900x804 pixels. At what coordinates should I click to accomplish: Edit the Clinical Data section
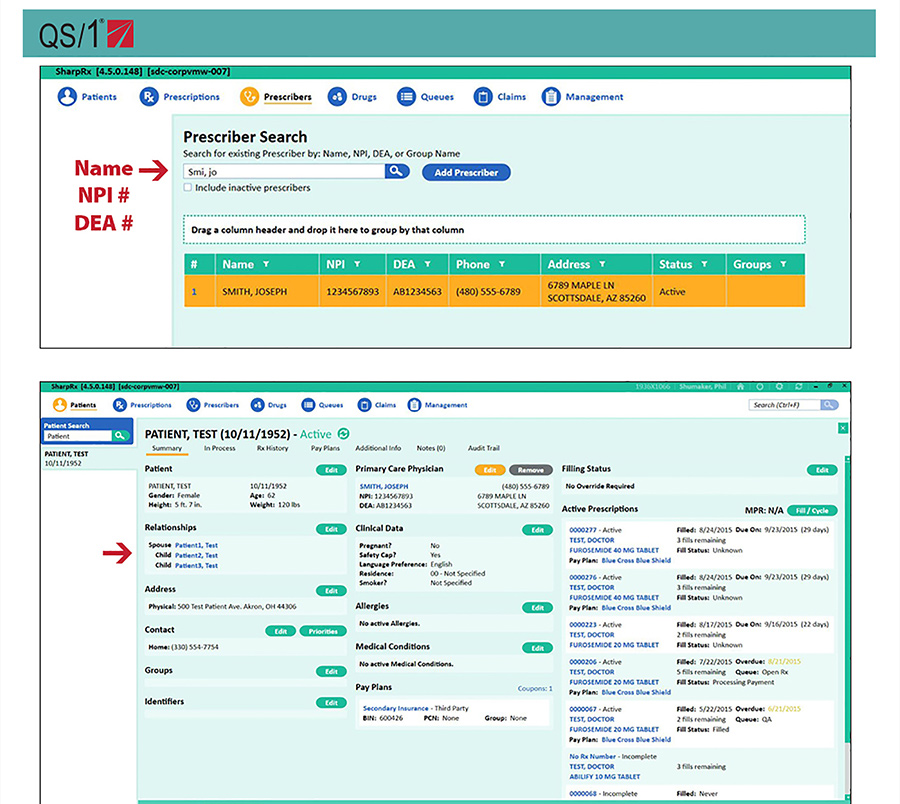[x=537, y=530]
